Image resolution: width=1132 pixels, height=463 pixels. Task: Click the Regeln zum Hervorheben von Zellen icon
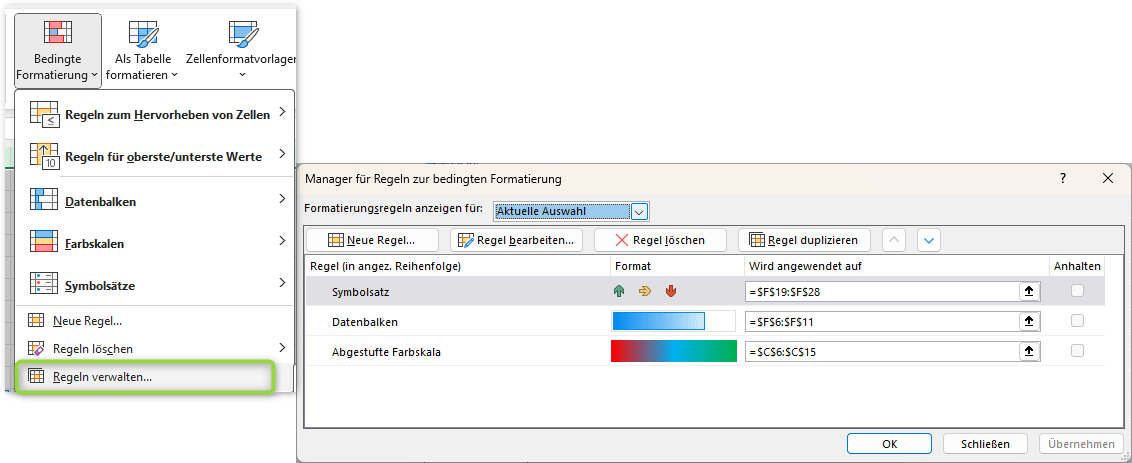tap(43, 114)
